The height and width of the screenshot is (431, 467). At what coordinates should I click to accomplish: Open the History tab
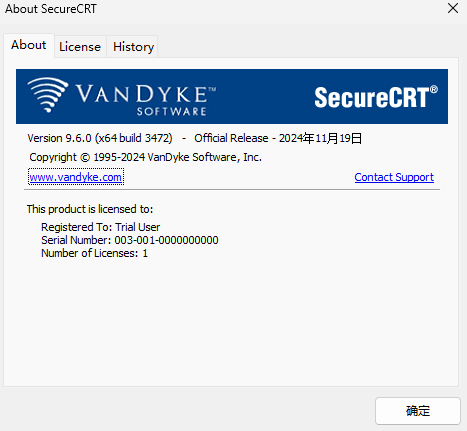(x=133, y=47)
